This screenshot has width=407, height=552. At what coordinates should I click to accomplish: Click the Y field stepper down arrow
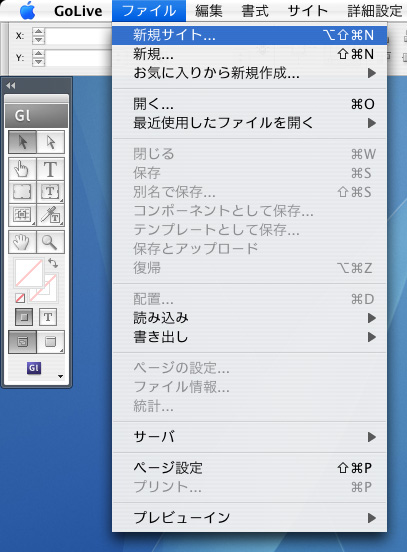[x=38, y=62]
